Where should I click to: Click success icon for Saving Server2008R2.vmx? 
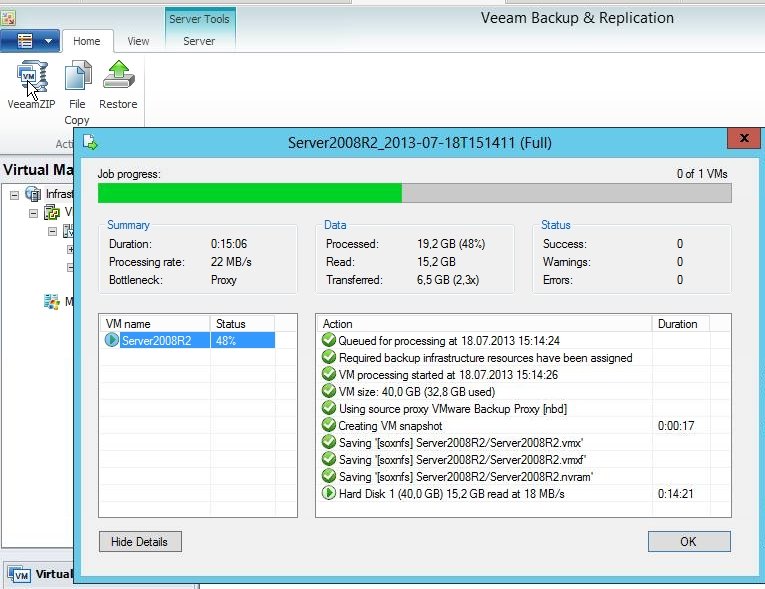(x=329, y=442)
